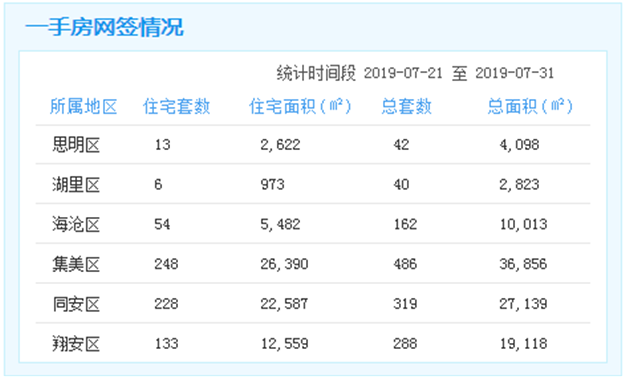Screen dimensions: 625x378
Task: Click 湖里区 住宅面积 value 973
Action: point(273,184)
